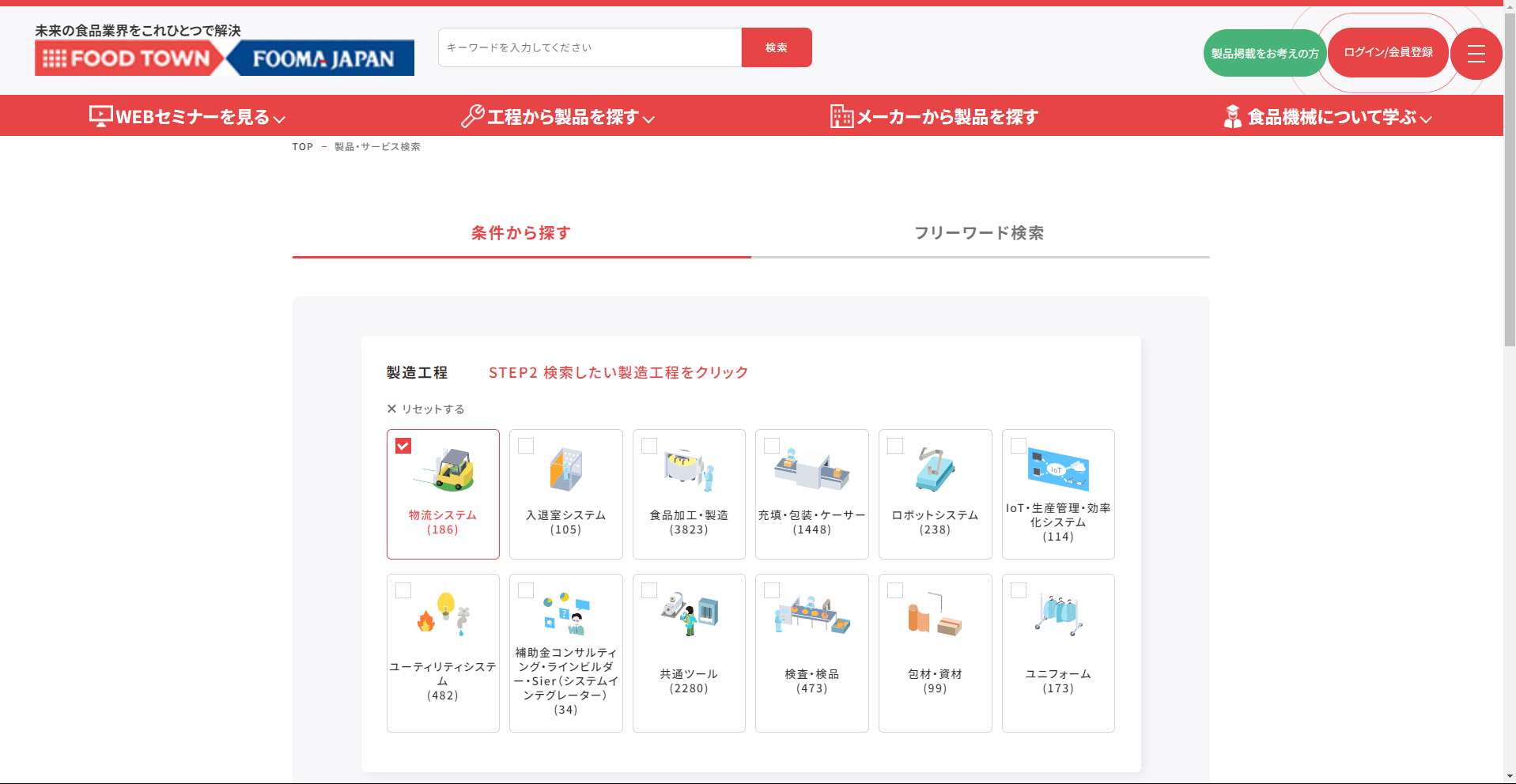Expand the 工程から製品を探す chevron
1516x784 pixels.
[x=648, y=119]
